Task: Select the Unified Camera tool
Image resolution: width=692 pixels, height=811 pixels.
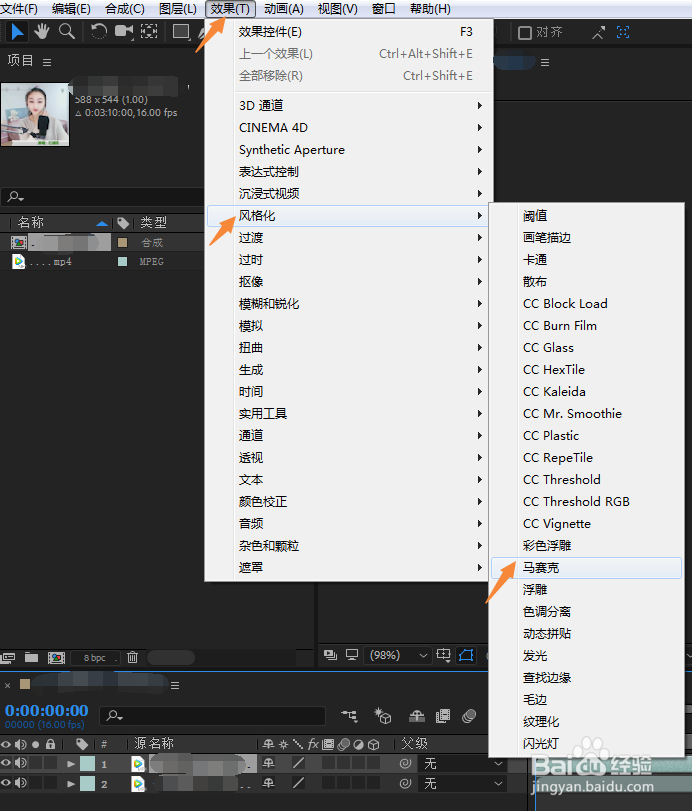Action: (x=124, y=32)
